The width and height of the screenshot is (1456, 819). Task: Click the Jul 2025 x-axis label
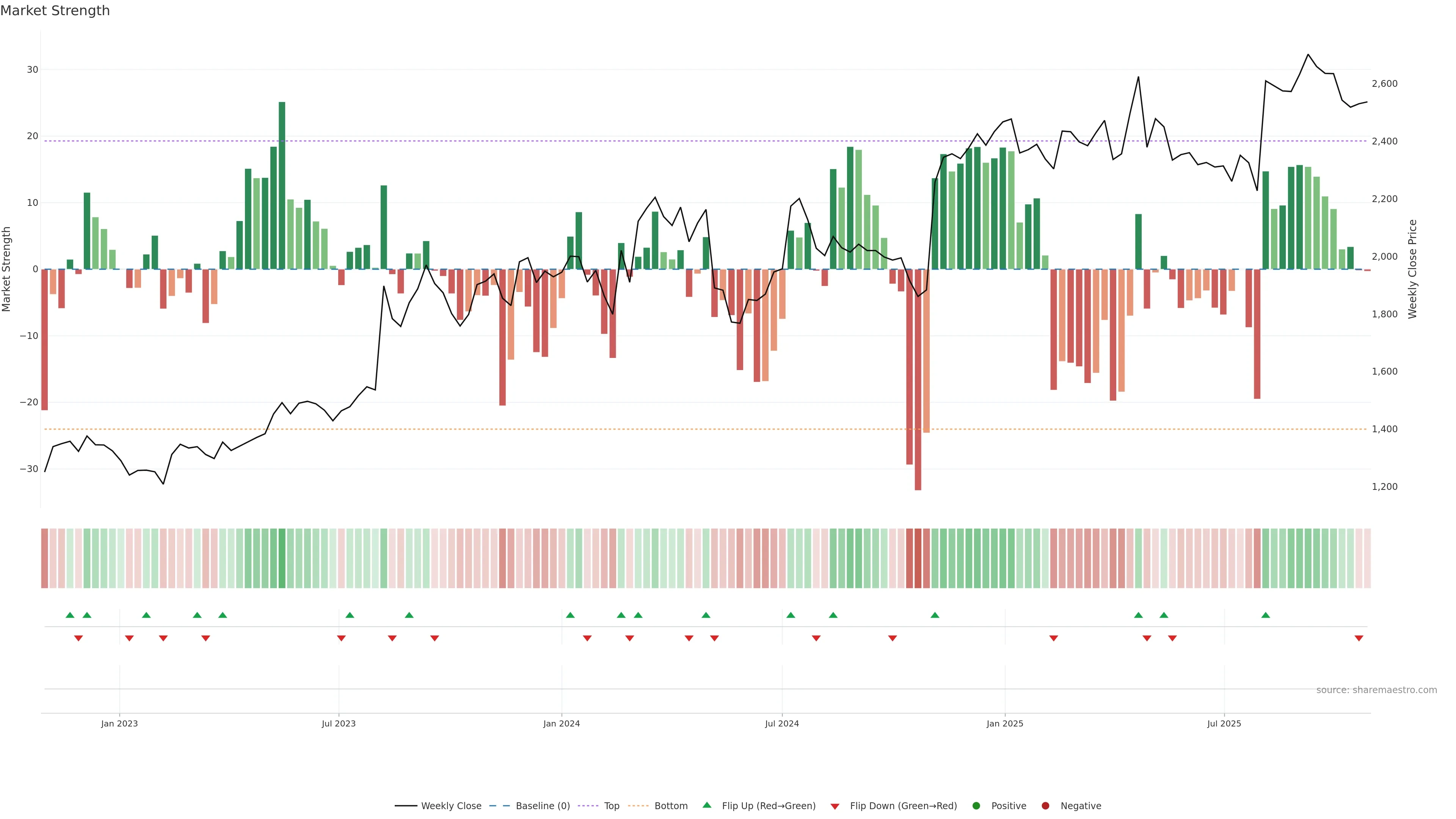point(1224,723)
